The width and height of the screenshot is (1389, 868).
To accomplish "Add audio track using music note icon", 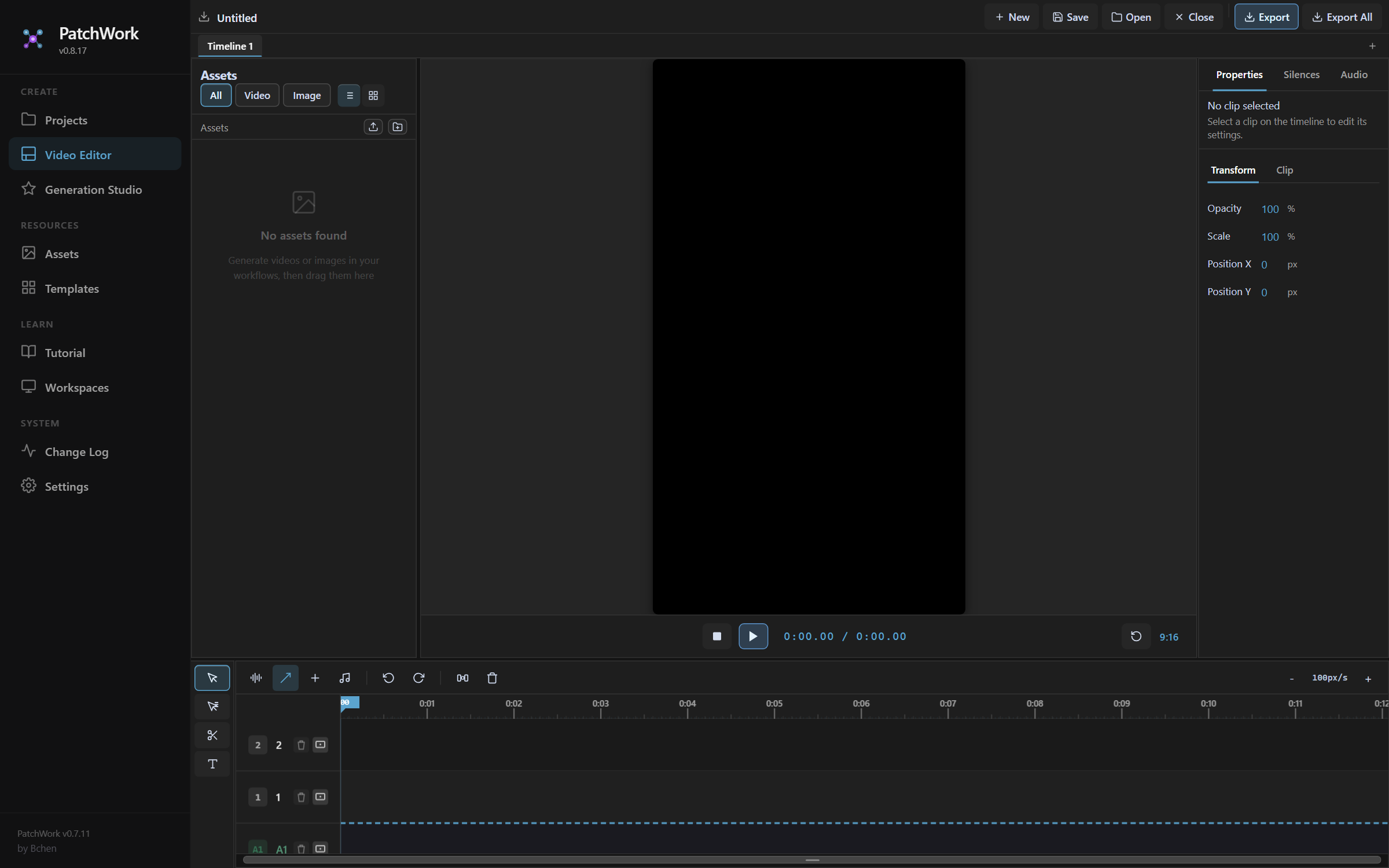I will point(345,678).
